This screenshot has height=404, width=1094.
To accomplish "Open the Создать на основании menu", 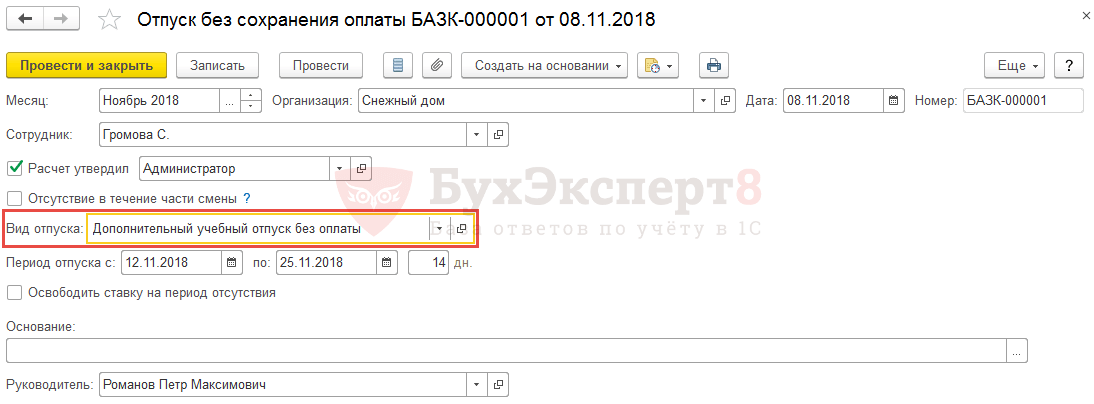I will 544,66.
